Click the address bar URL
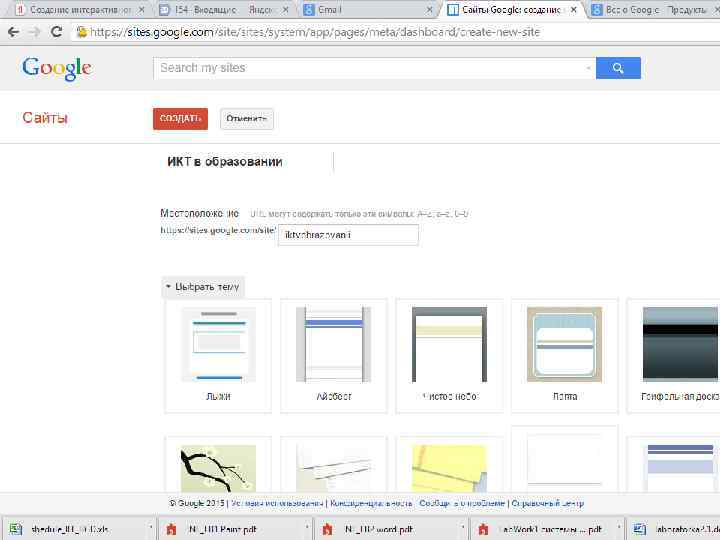 tap(315, 32)
